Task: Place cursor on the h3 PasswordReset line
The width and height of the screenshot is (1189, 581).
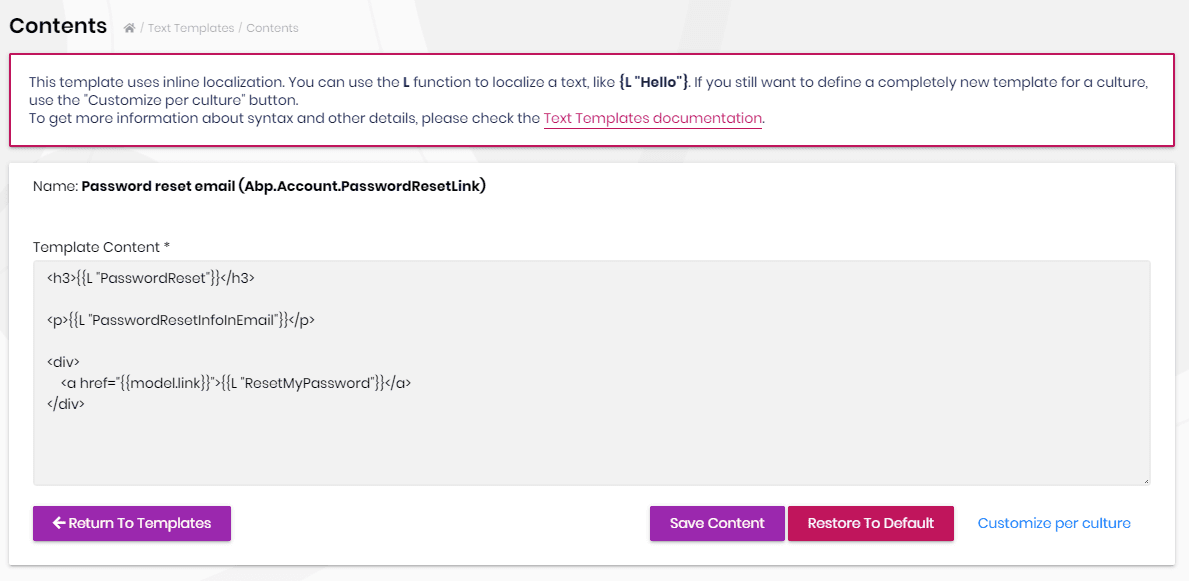Action: 157,277
